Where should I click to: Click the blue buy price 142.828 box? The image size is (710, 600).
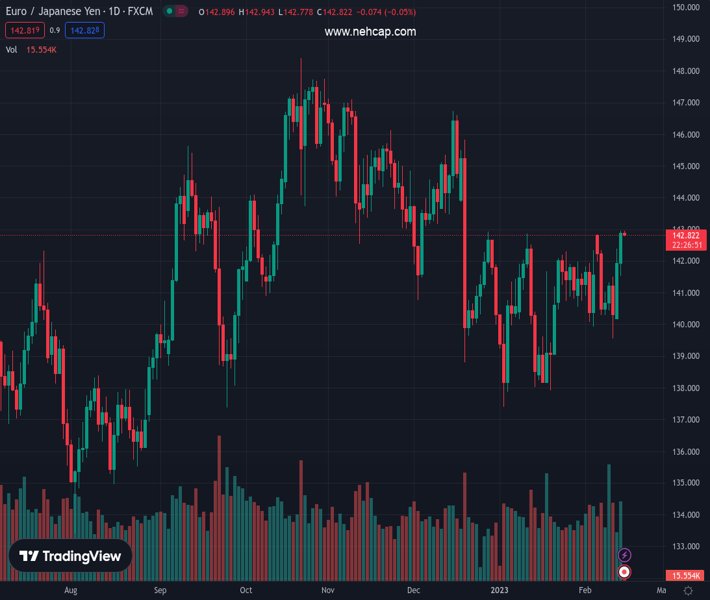coord(84,31)
